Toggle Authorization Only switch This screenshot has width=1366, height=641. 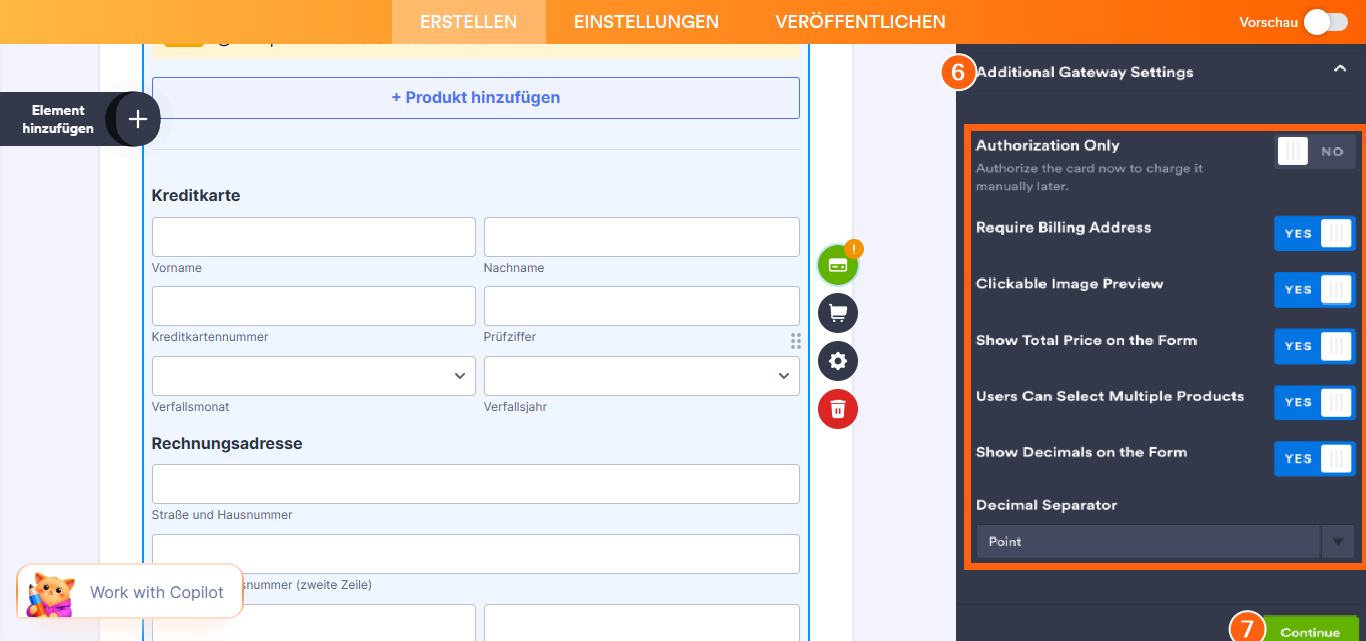[x=1315, y=152]
